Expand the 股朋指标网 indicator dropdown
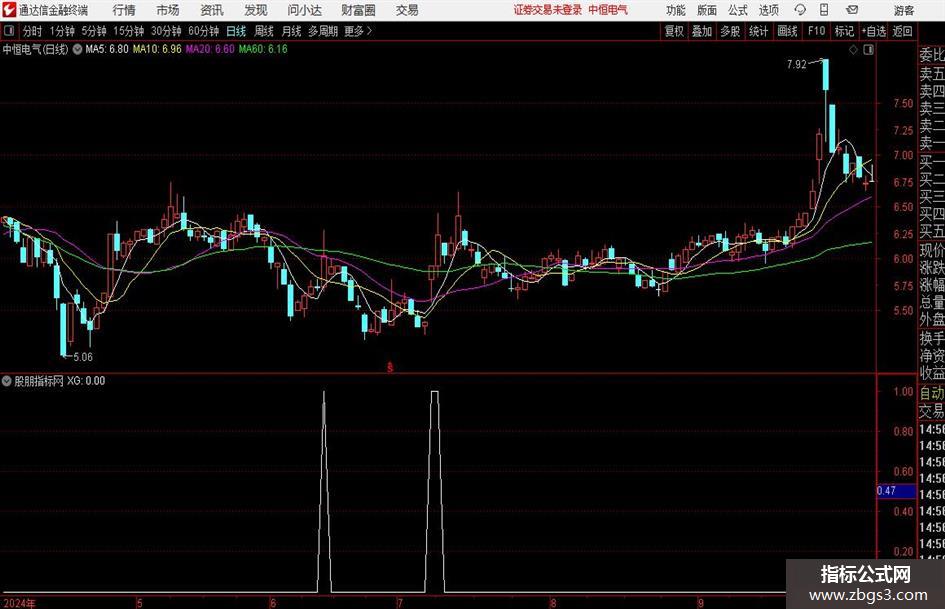 tap(7, 381)
